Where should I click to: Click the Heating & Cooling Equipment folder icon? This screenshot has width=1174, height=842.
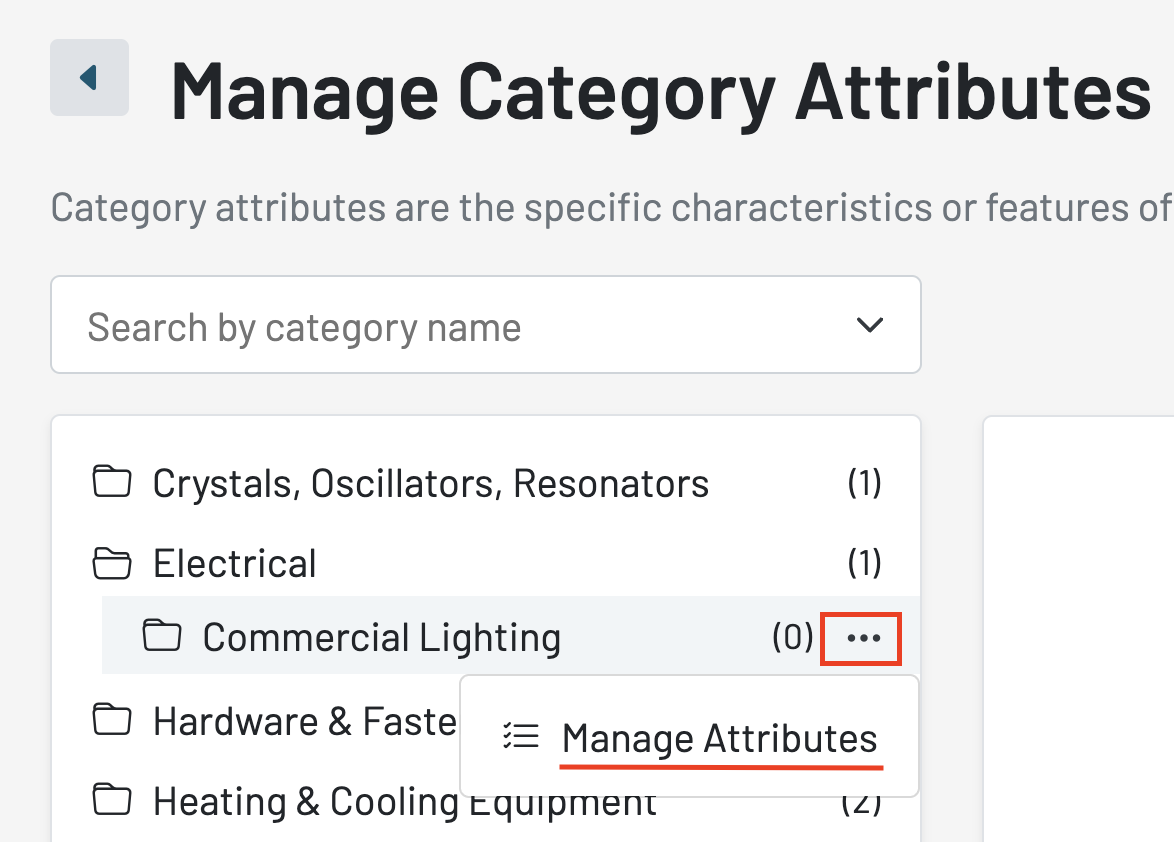tap(112, 799)
